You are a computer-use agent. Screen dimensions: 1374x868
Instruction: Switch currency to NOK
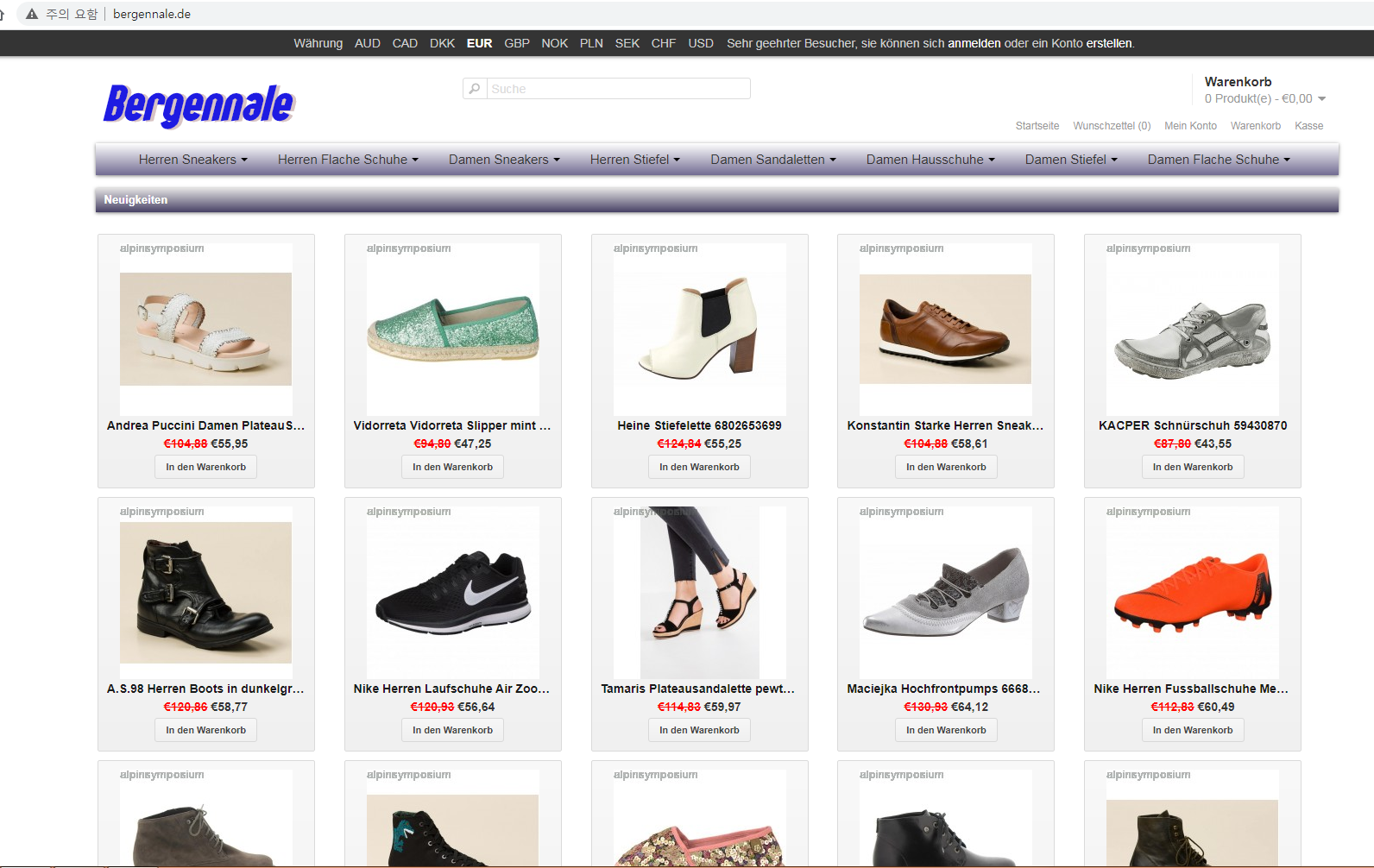pyautogui.click(x=555, y=43)
